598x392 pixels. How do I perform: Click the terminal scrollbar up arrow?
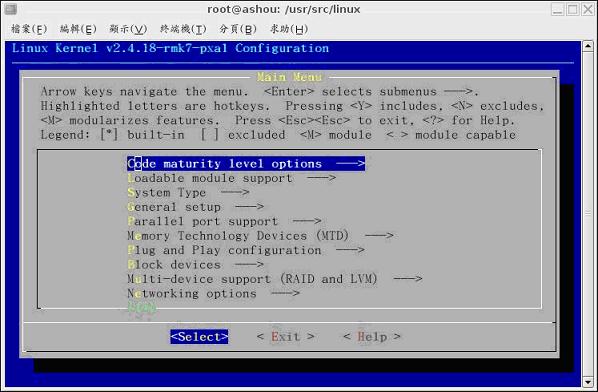point(588,47)
